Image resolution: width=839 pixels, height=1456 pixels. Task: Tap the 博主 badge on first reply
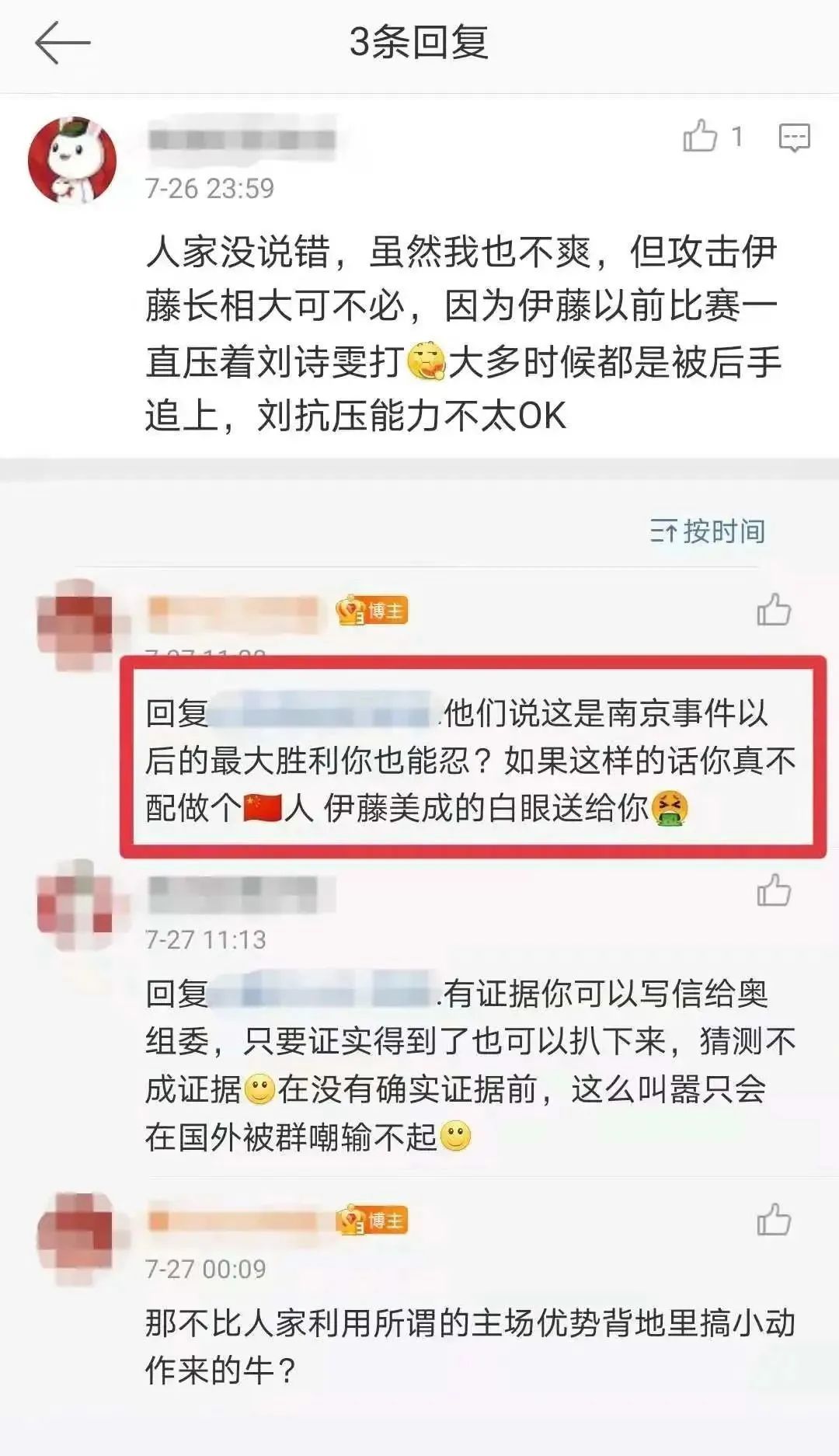click(372, 611)
